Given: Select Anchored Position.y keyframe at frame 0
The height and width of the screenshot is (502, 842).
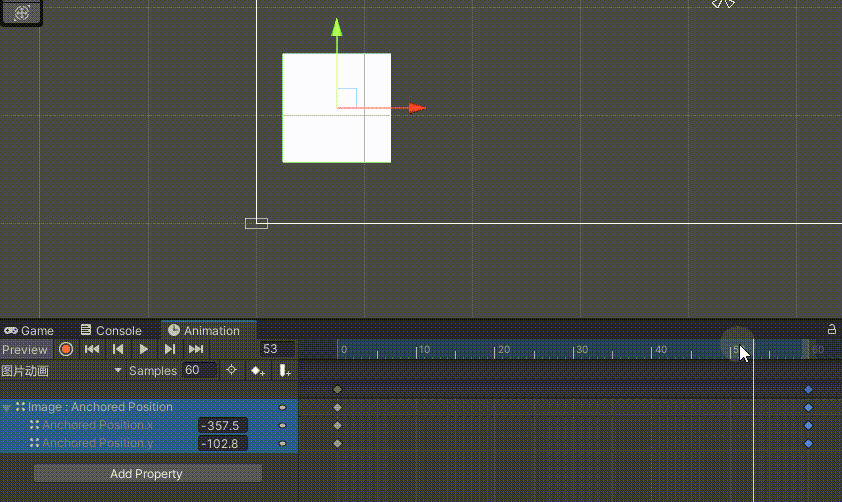Looking at the screenshot, I should pos(337,443).
